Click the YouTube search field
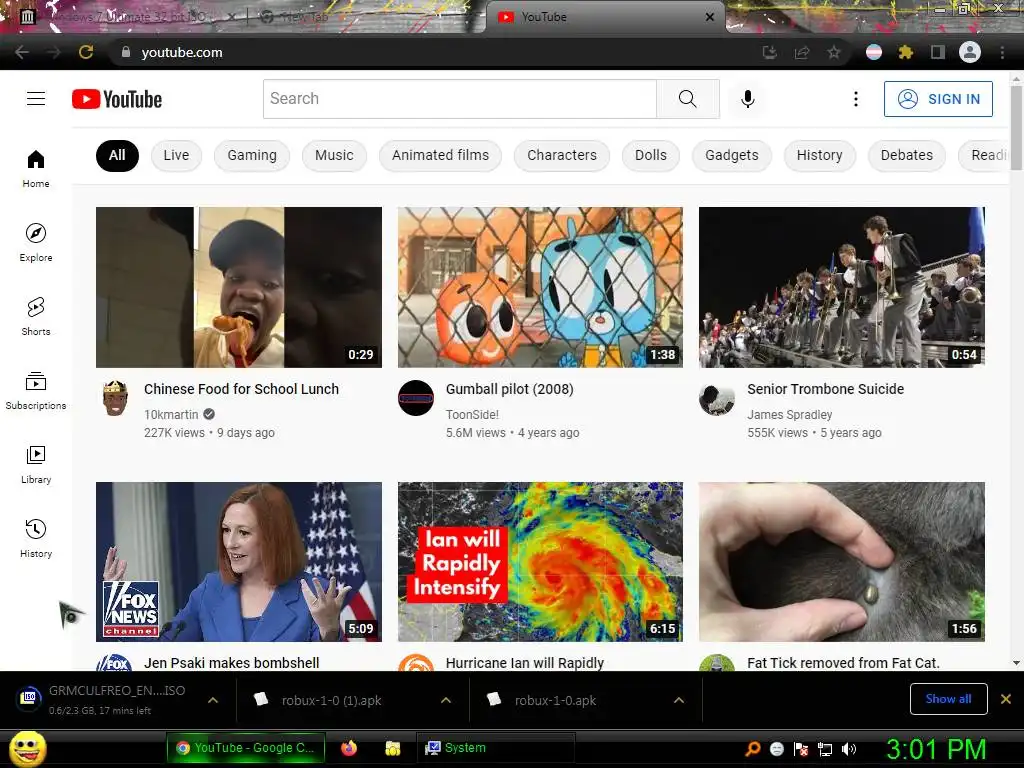 [460, 99]
